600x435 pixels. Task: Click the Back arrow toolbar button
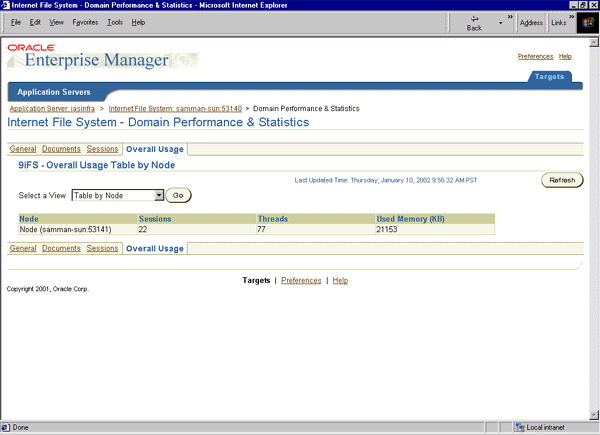click(x=474, y=23)
